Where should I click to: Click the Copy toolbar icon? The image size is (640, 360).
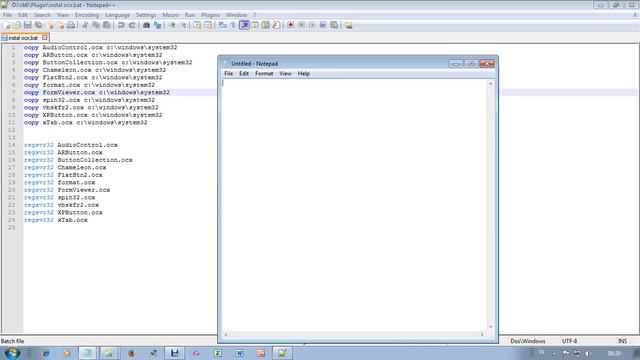pyautogui.click(x=96, y=25)
